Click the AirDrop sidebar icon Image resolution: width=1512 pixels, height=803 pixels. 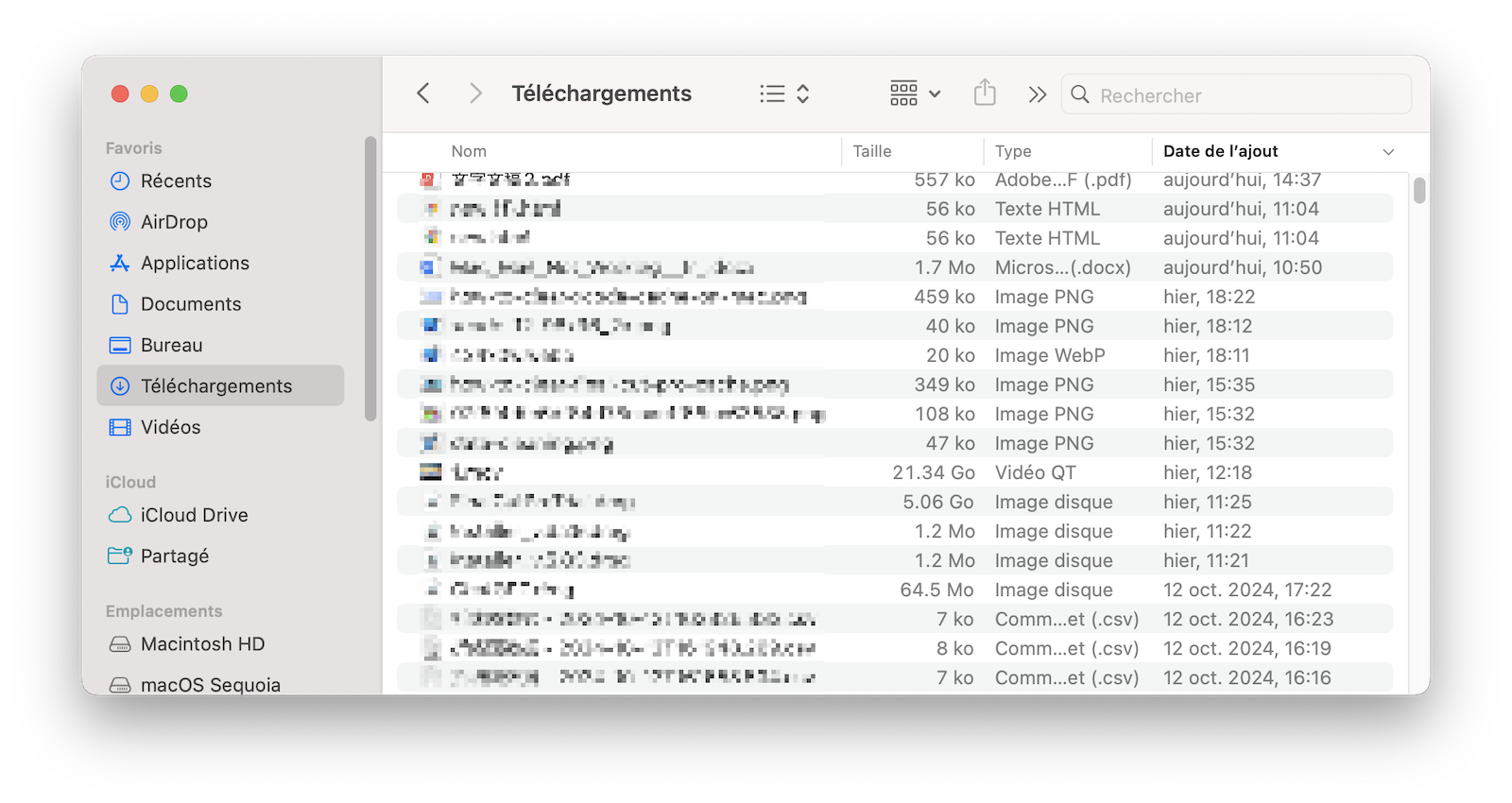[120, 222]
